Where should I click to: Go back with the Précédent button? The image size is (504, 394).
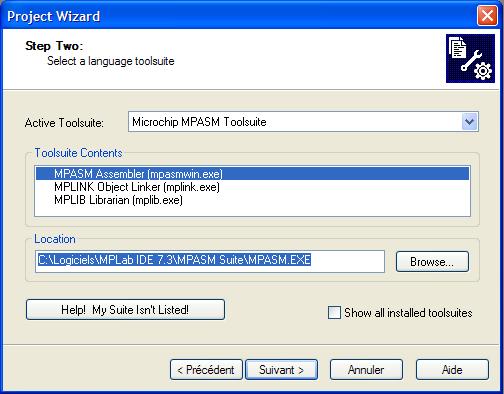click(x=206, y=370)
